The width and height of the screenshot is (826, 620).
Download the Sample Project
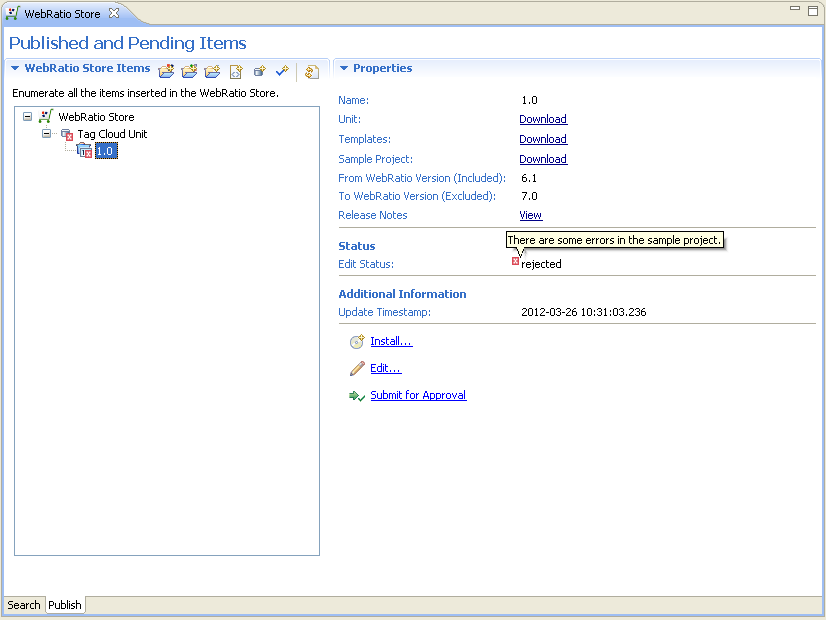pos(543,159)
